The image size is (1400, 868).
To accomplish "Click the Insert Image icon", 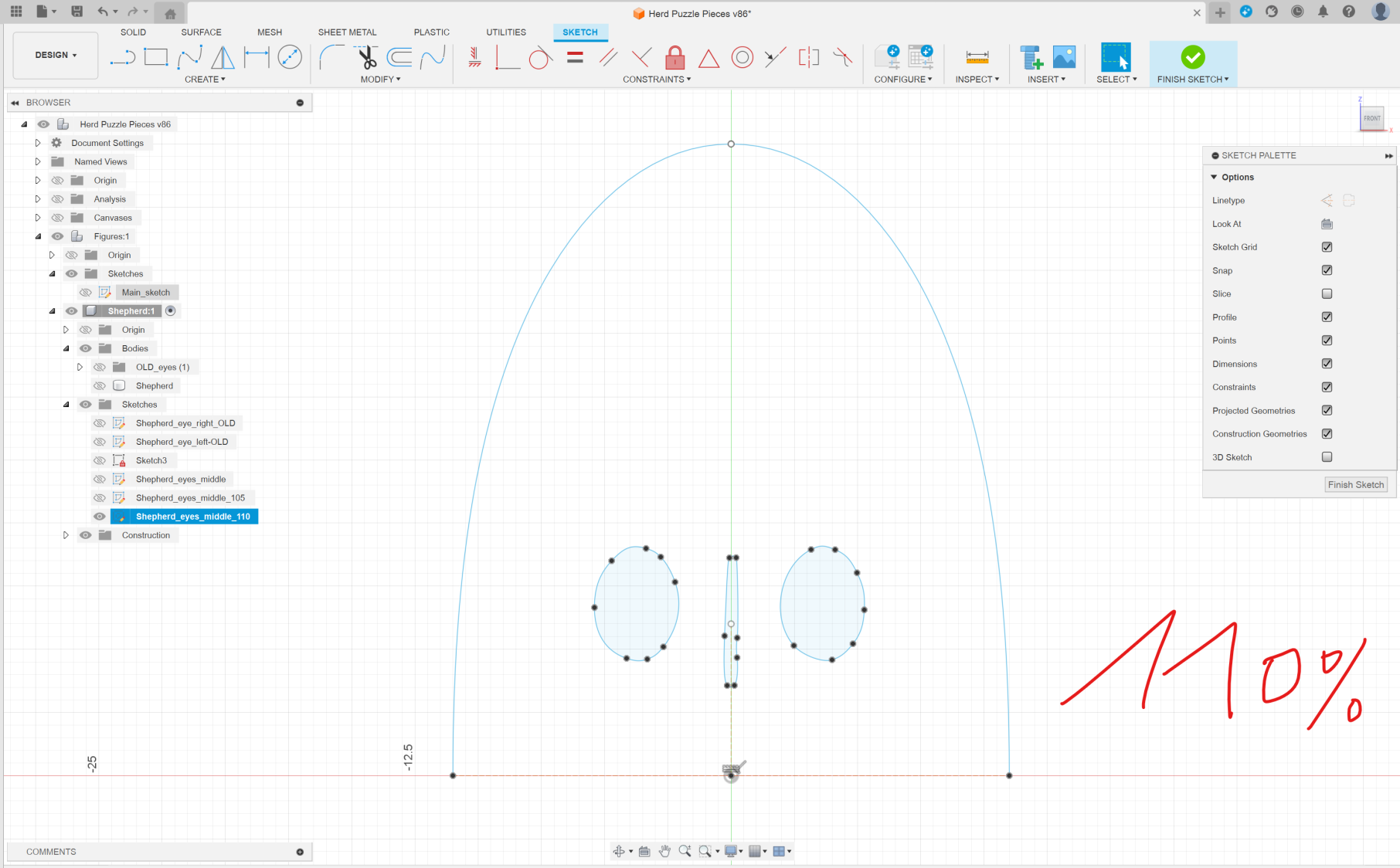I will (1064, 57).
